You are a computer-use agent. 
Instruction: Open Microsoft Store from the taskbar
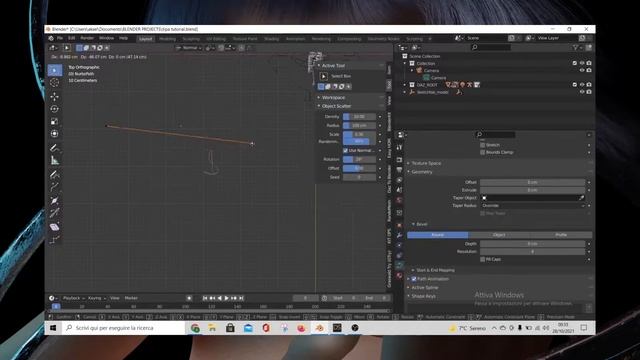click(230, 328)
